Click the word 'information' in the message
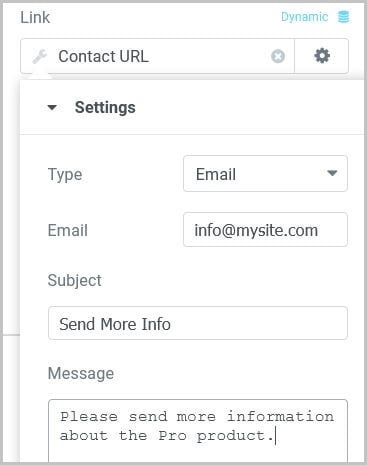 (x=280, y=417)
